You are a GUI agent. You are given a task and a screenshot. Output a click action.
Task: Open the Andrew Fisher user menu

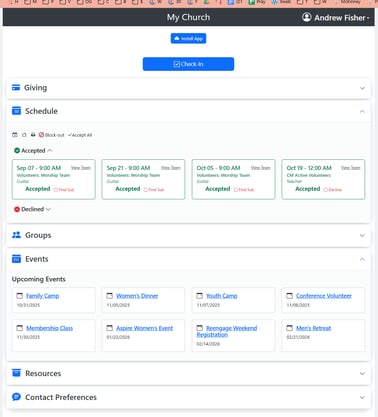coord(336,17)
